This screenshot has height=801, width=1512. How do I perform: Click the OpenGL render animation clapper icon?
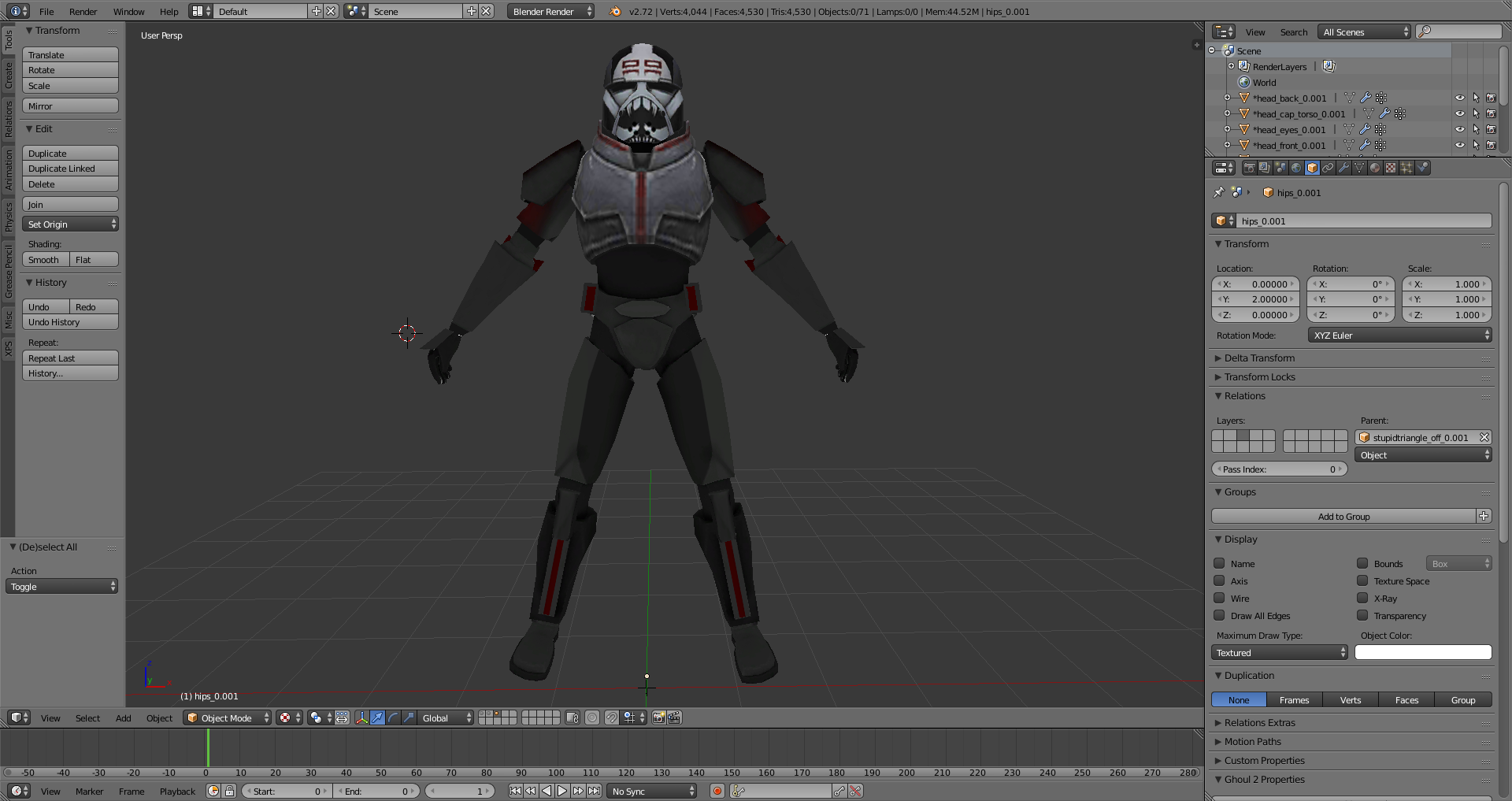click(x=675, y=718)
